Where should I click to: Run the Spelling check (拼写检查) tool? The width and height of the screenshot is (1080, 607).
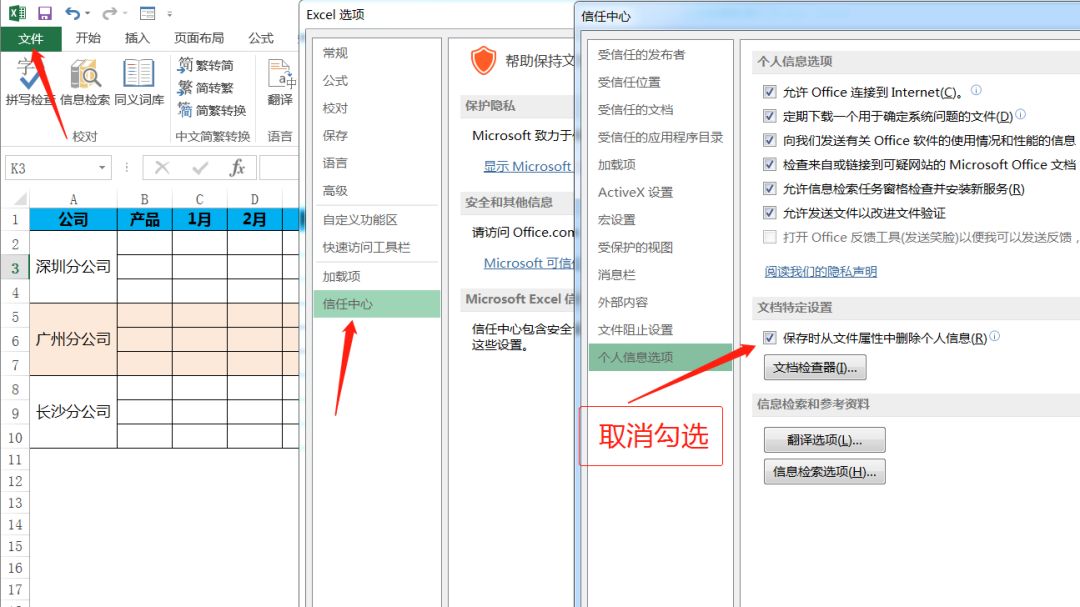pos(29,82)
